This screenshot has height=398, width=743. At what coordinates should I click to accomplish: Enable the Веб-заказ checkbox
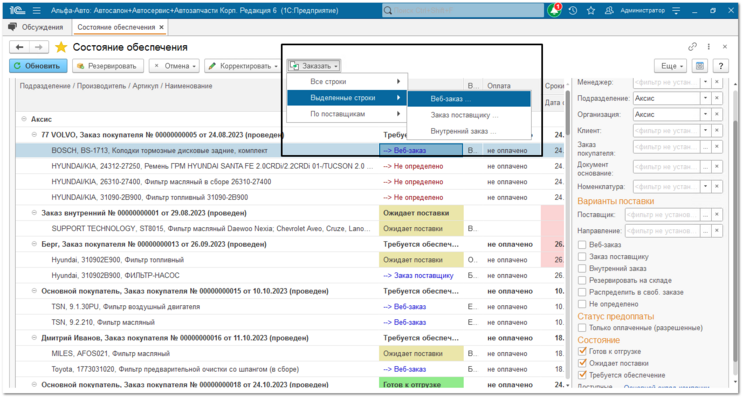(x=582, y=244)
